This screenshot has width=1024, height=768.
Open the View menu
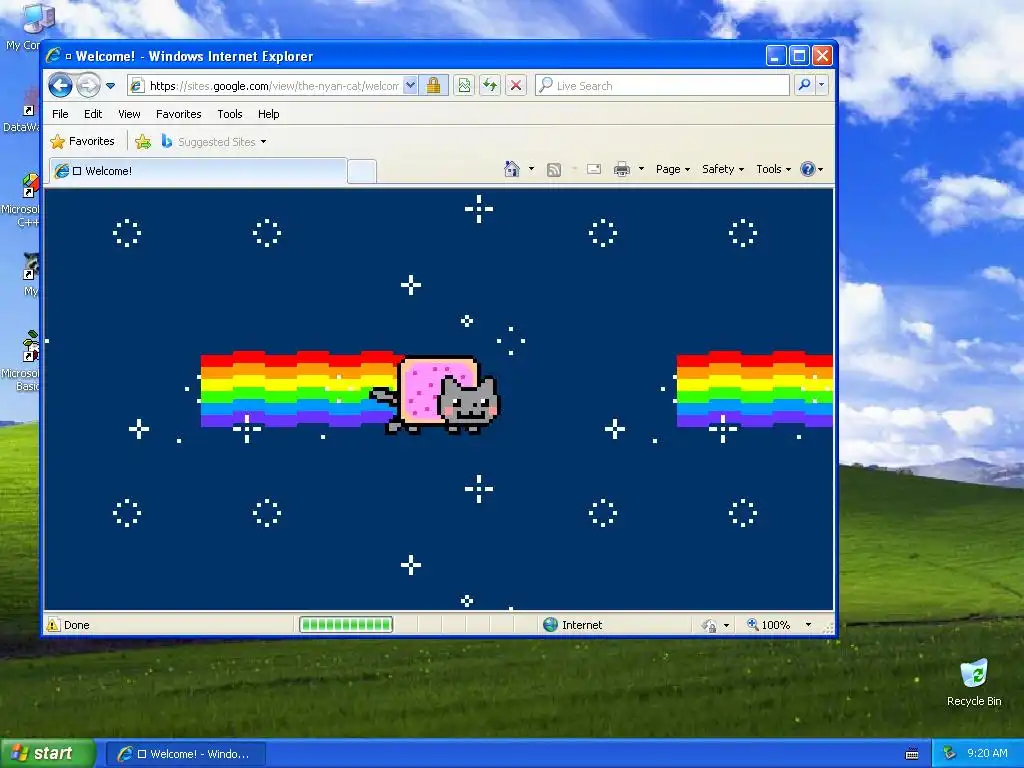click(129, 114)
